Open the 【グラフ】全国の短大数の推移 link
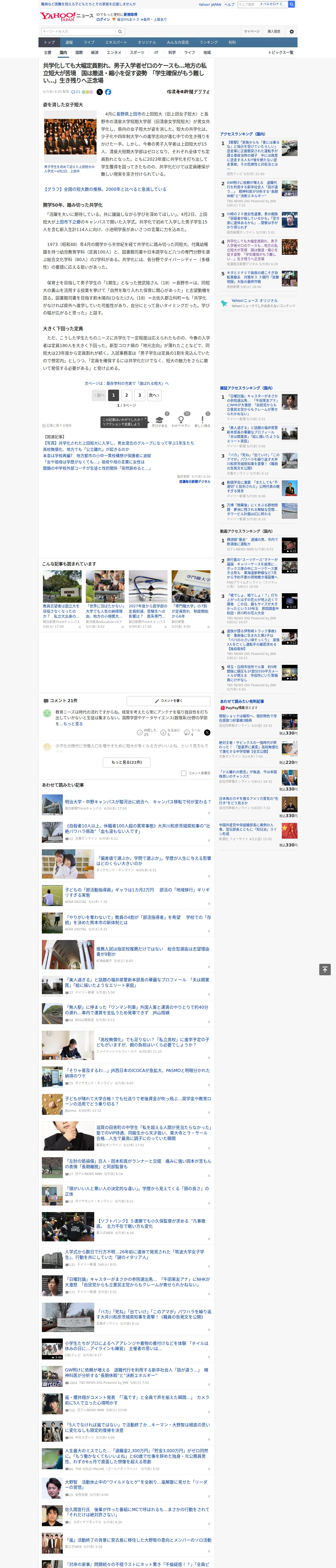Viewport: 336px width, 1568px height. click(105, 189)
